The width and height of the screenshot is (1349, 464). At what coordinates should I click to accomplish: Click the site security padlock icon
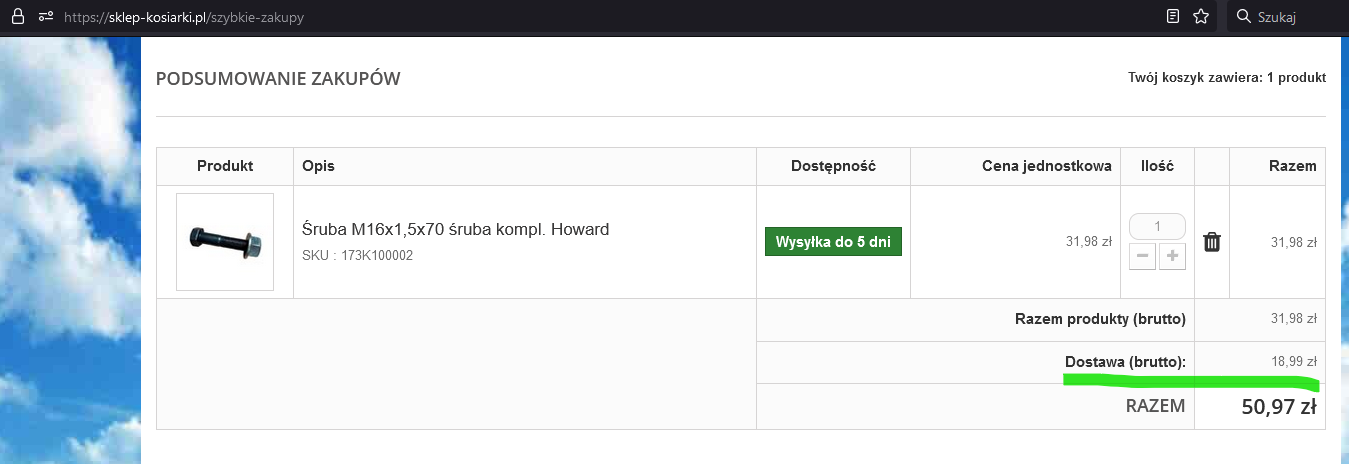[x=17, y=17]
